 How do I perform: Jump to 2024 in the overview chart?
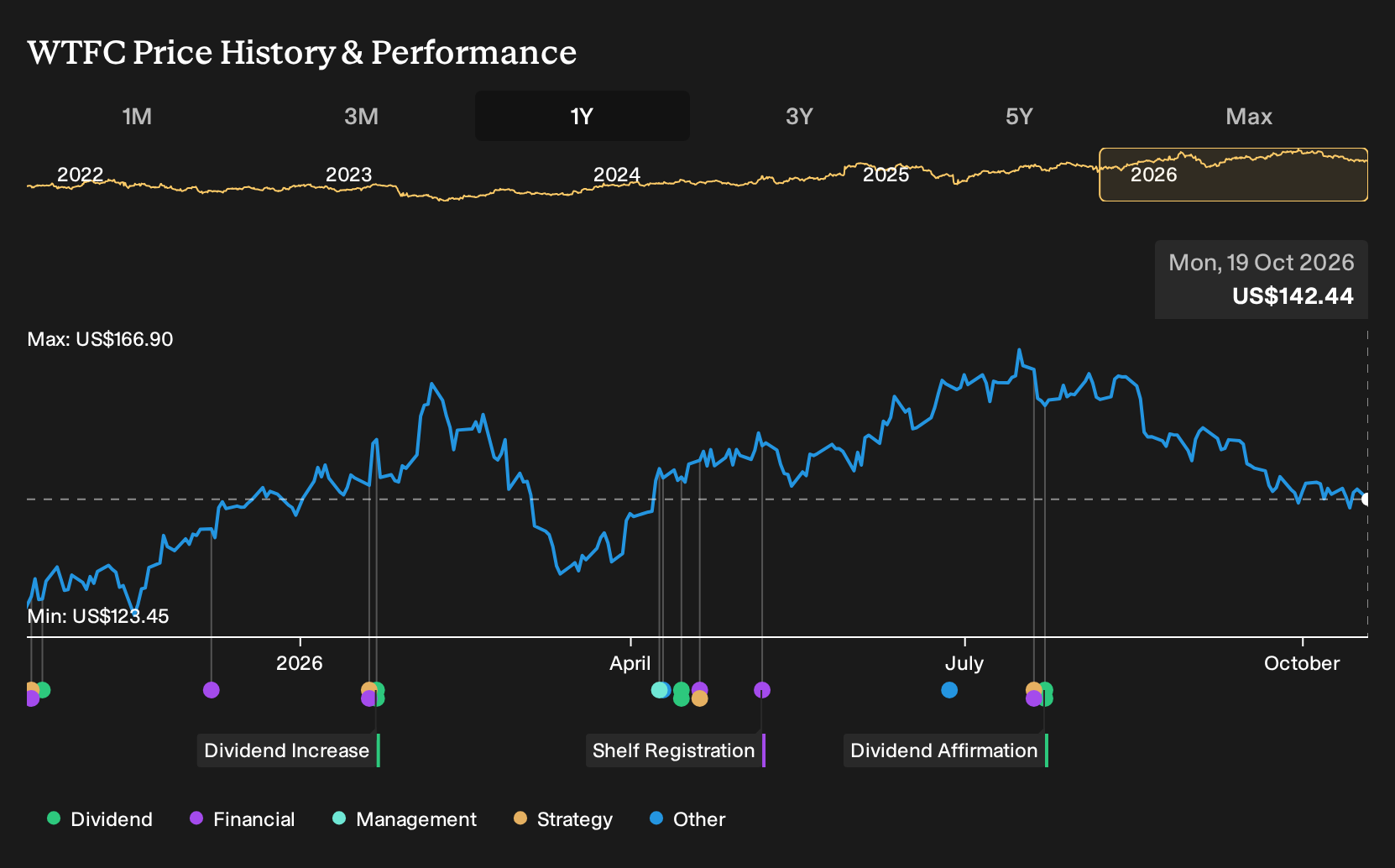click(x=617, y=175)
